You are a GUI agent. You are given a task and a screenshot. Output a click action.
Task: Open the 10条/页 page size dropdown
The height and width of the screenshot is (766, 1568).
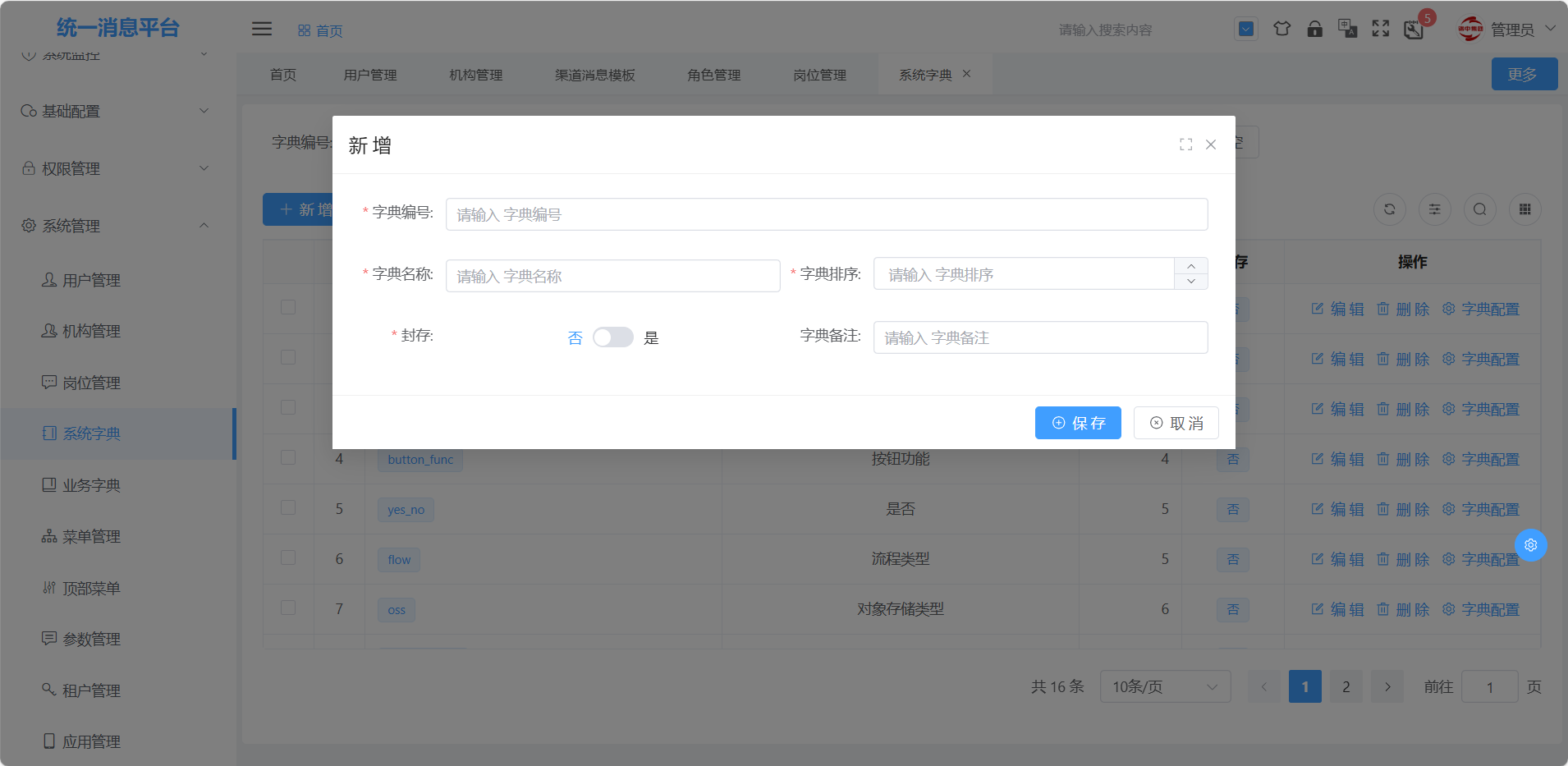point(1165,686)
